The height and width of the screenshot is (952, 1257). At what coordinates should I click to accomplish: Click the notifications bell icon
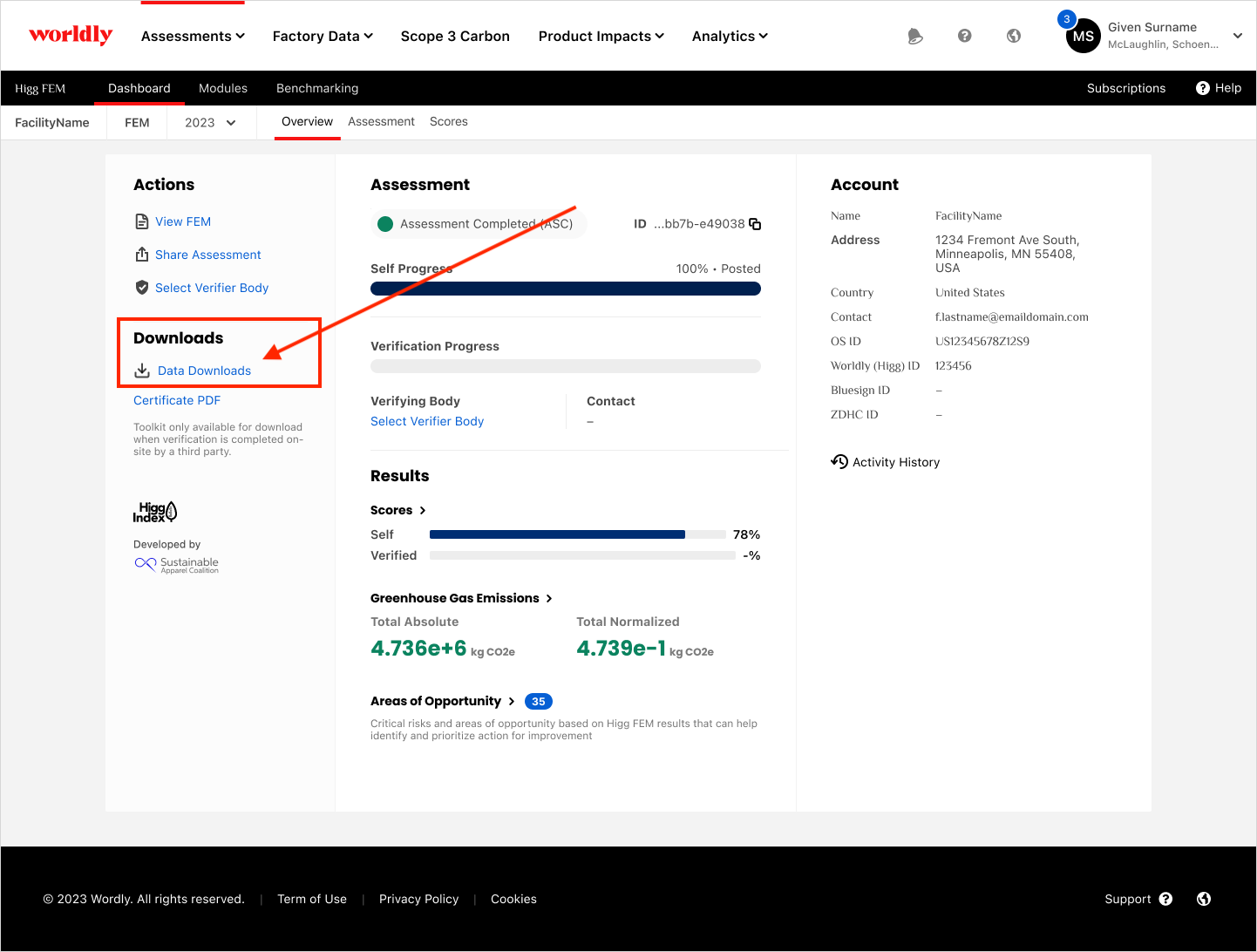pyautogui.click(x=914, y=36)
